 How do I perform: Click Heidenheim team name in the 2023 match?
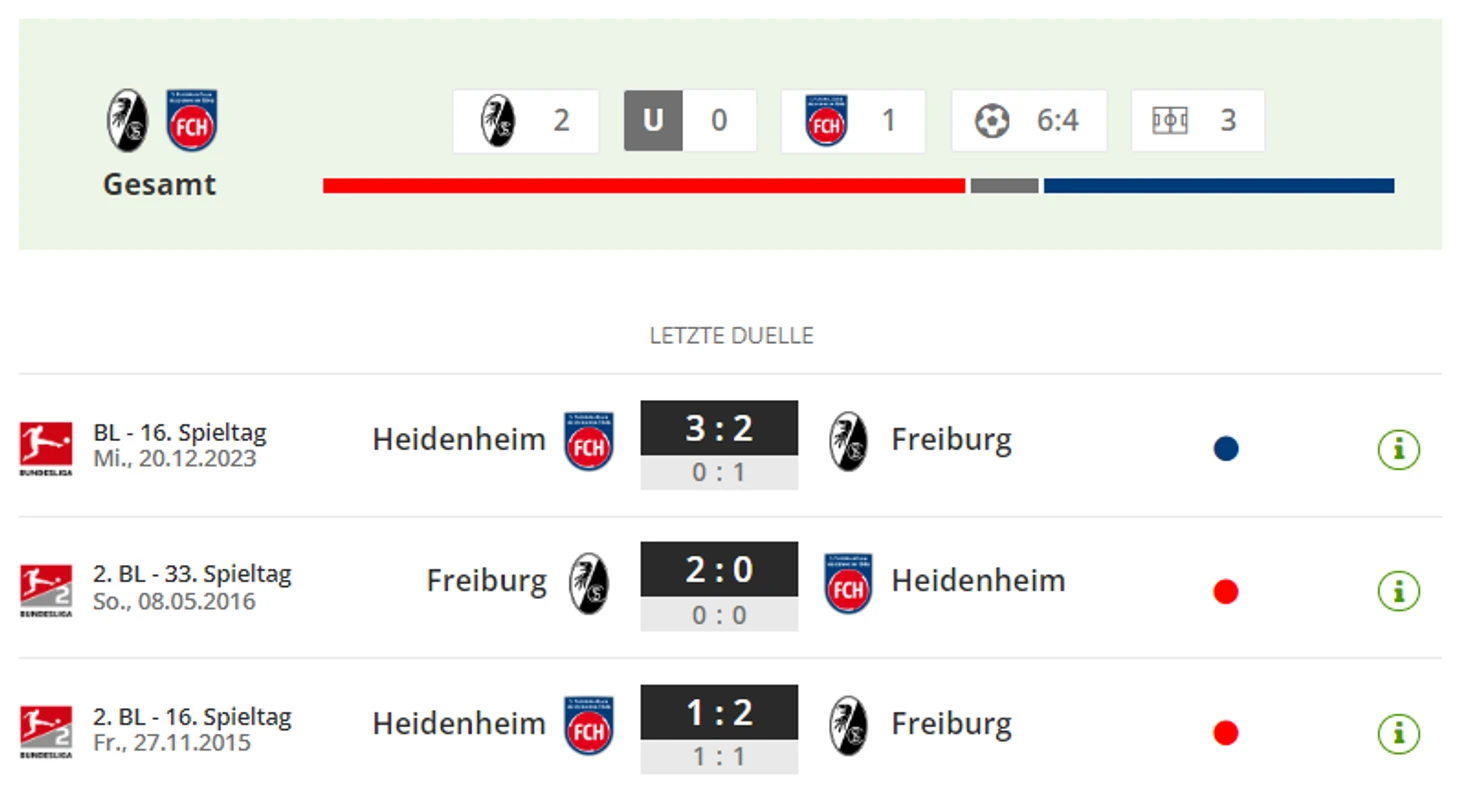click(459, 439)
